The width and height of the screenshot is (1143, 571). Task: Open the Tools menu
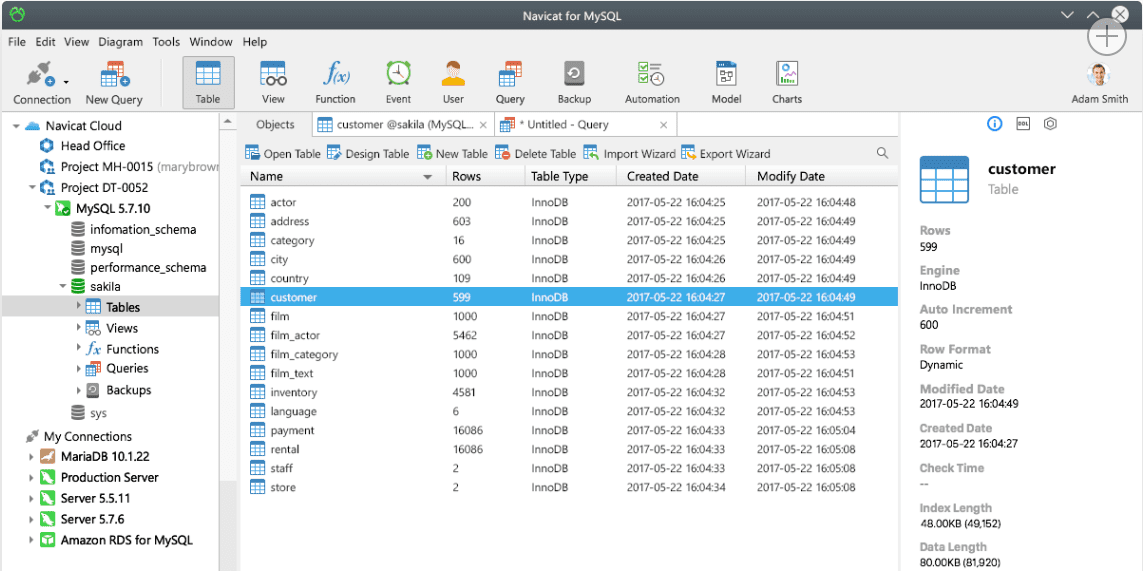[166, 42]
